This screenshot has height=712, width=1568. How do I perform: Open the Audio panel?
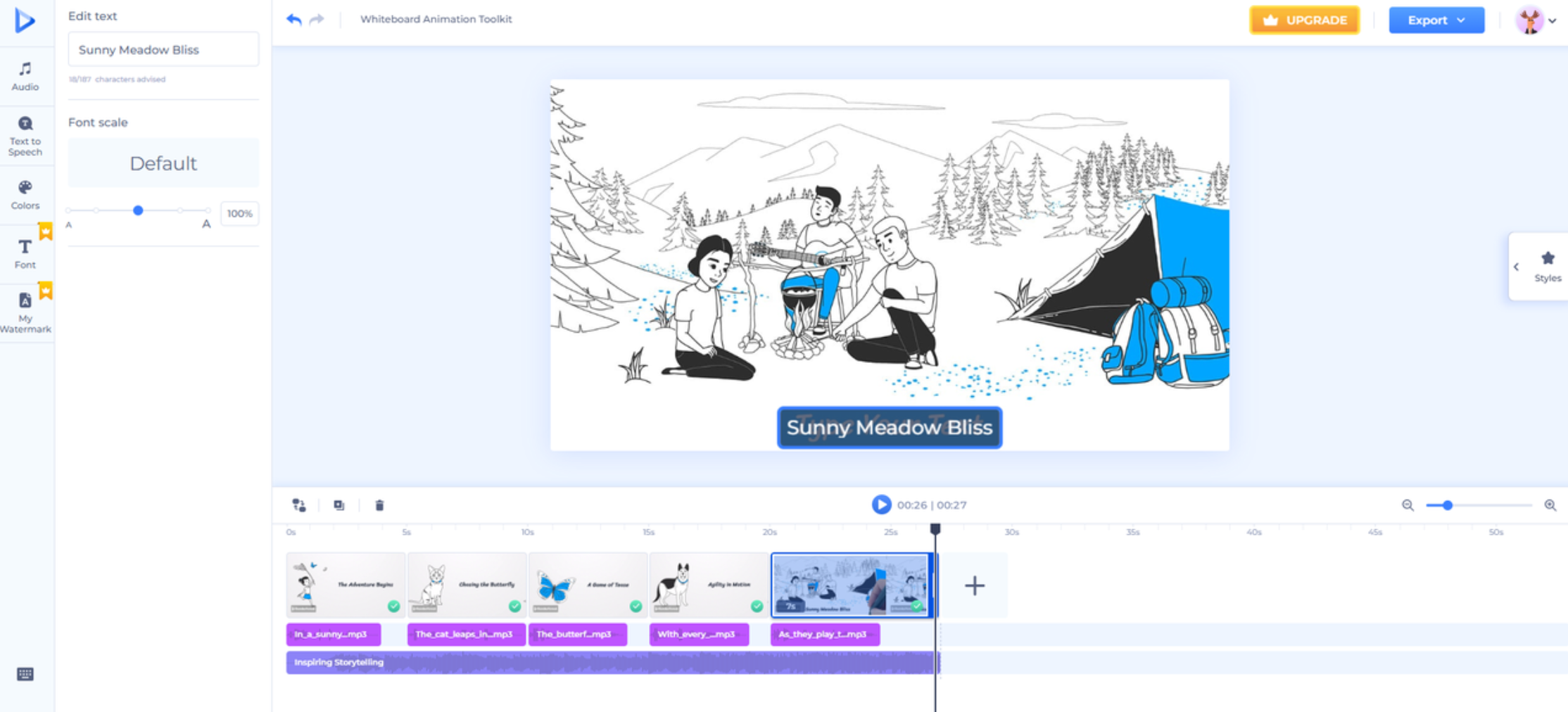25,76
